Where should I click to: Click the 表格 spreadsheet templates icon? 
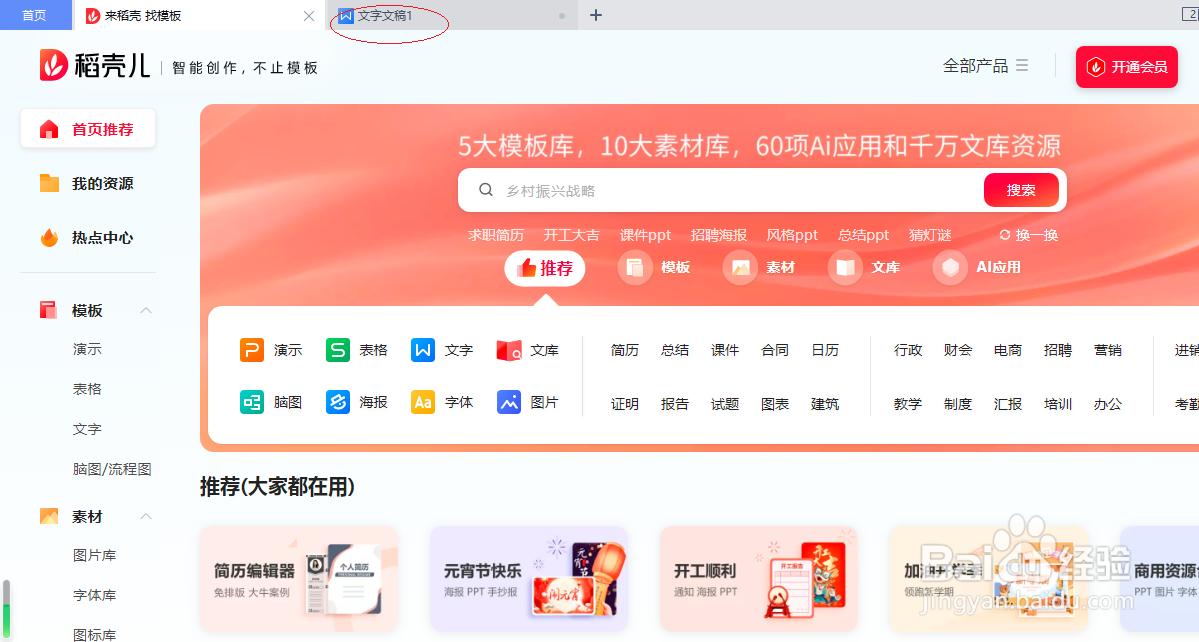[337, 350]
